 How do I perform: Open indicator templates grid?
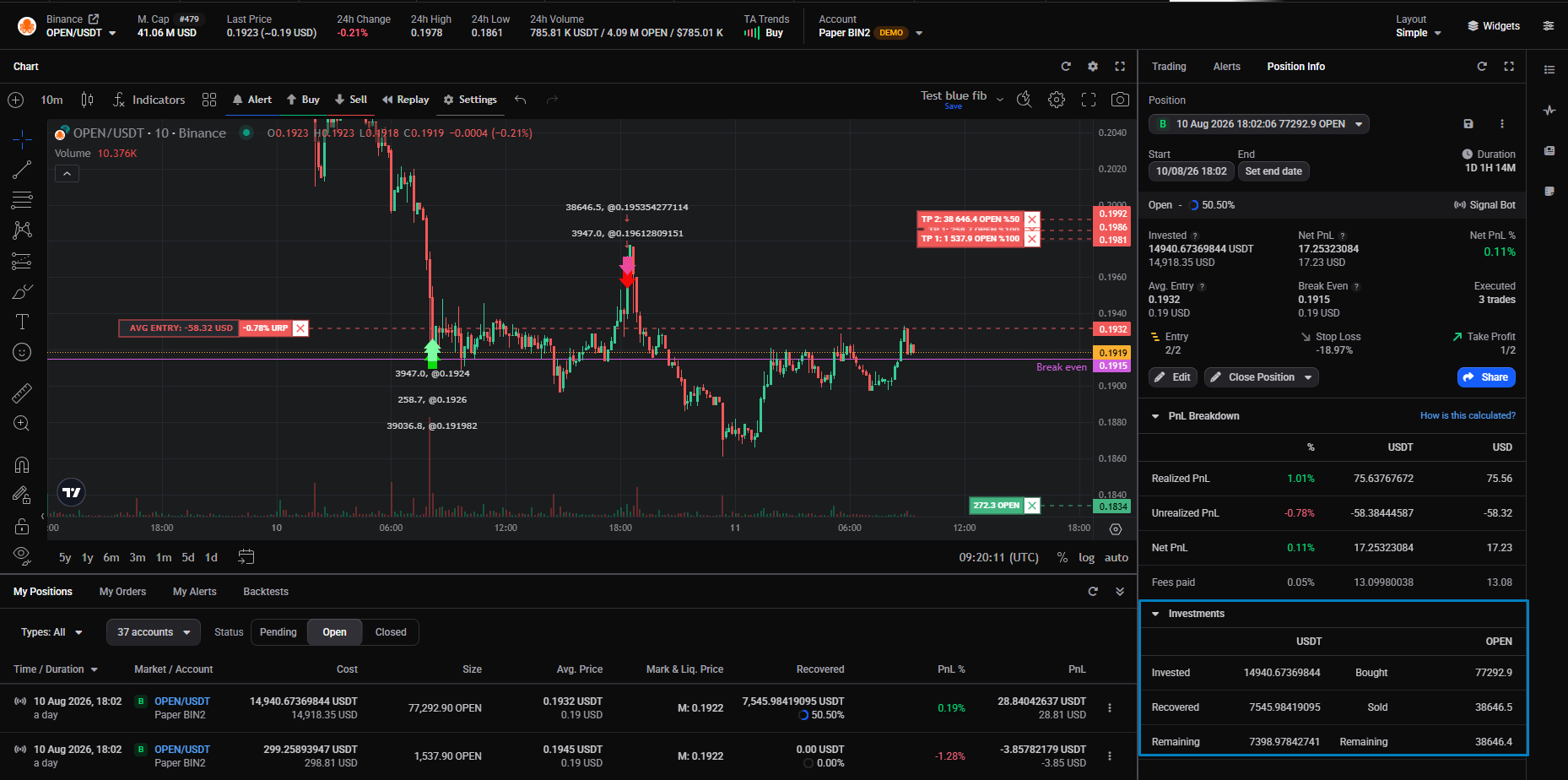[209, 100]
